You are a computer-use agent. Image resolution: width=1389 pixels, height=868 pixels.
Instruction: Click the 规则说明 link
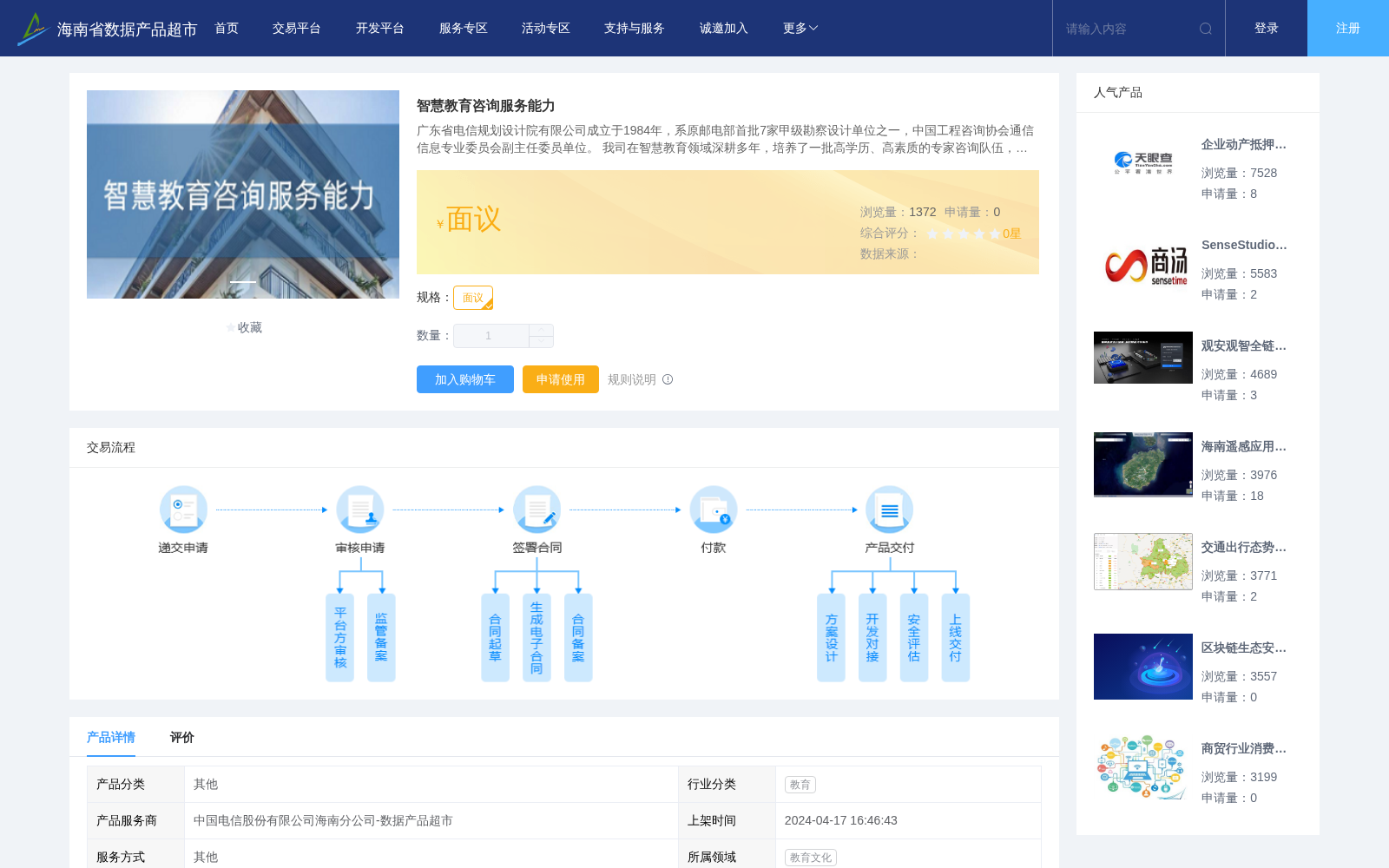pos(632,379)
